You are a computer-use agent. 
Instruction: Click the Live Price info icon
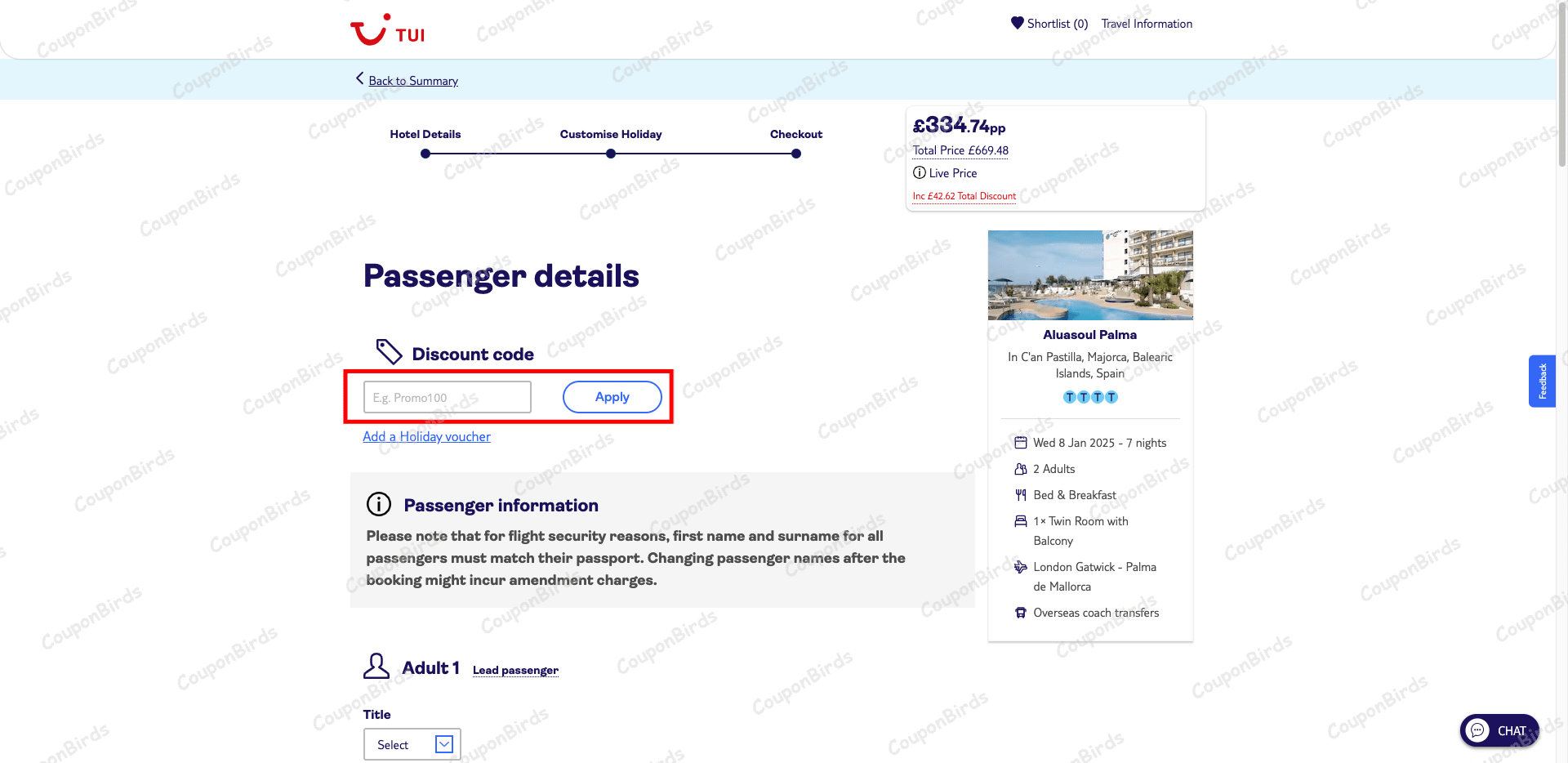click(x=920, y=172)
